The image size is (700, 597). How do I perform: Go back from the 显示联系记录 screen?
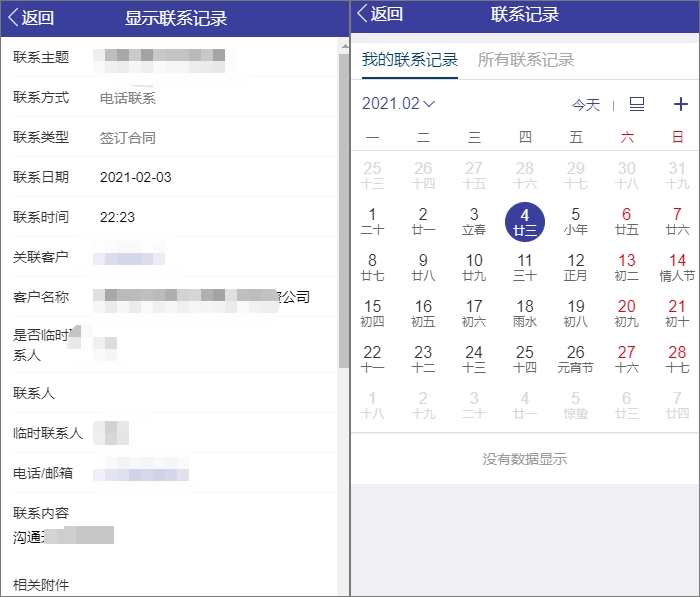click(31, 17)
